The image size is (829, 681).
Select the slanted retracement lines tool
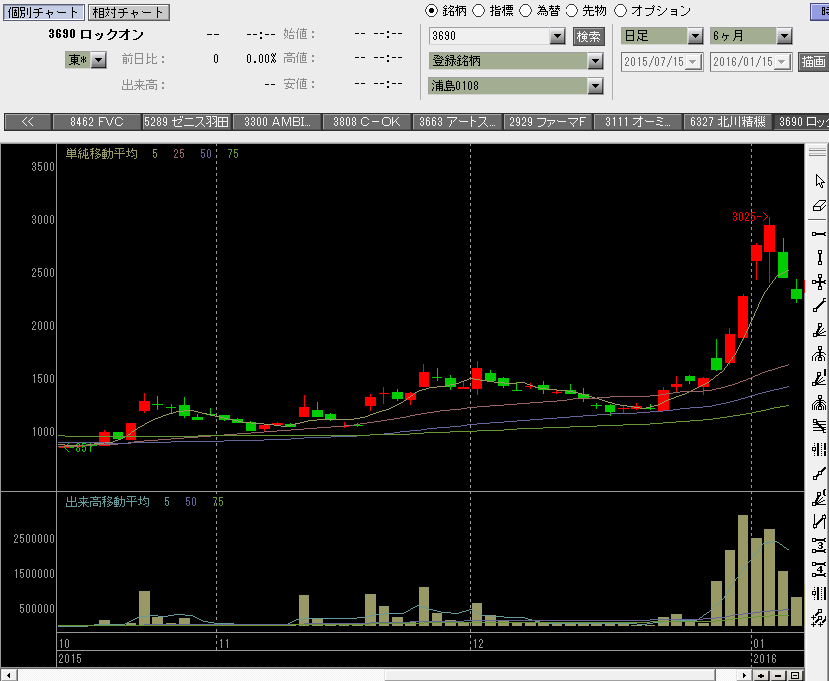pos(819,426)
